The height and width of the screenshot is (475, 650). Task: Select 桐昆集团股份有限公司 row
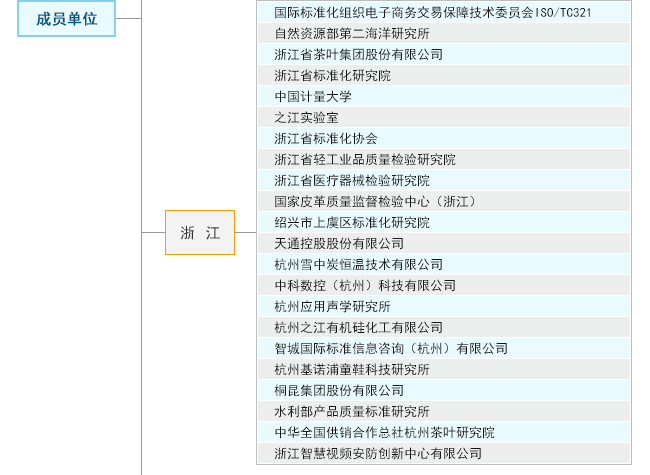(339, 391)
